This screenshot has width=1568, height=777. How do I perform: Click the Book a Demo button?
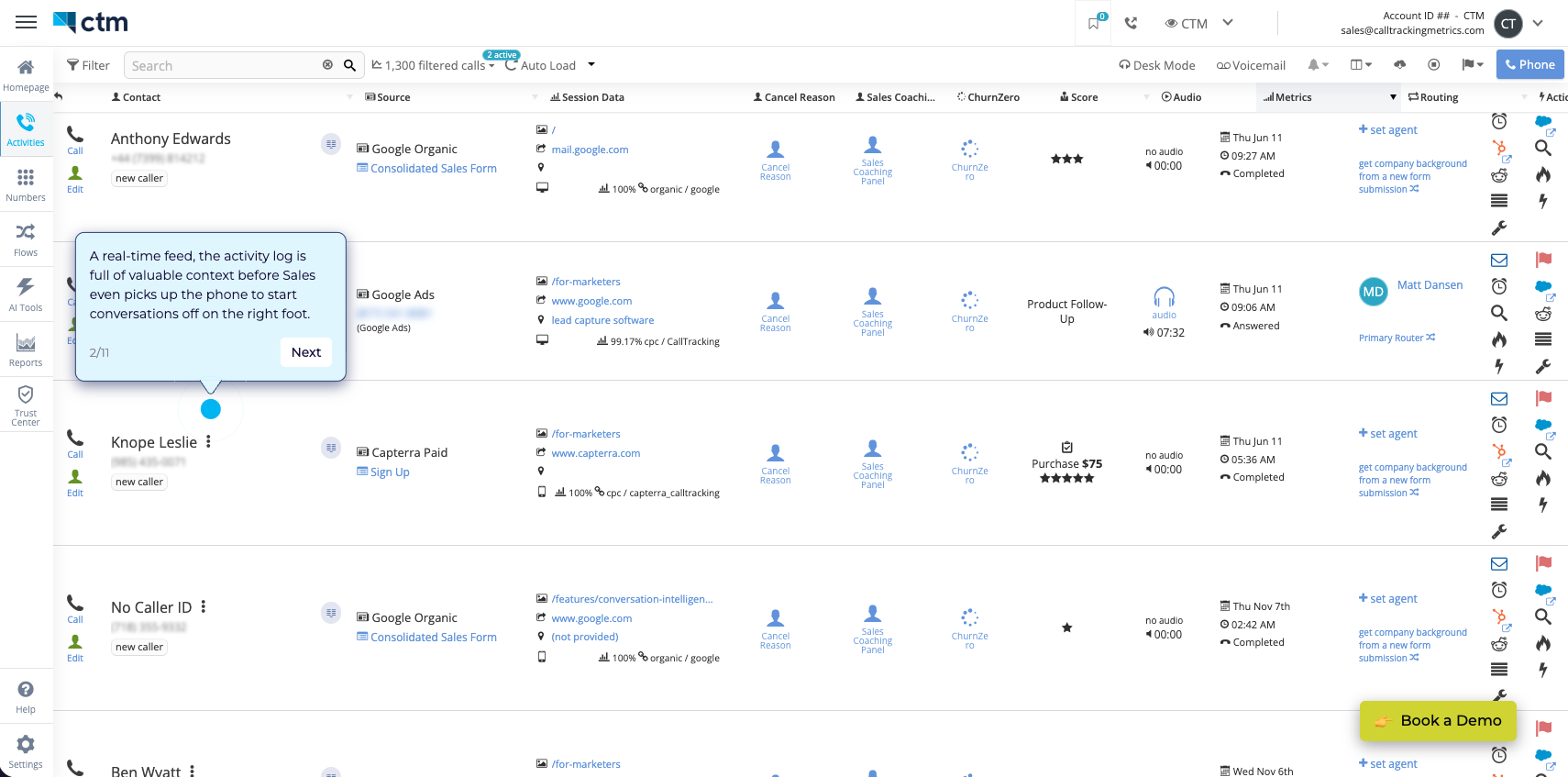1438,721
